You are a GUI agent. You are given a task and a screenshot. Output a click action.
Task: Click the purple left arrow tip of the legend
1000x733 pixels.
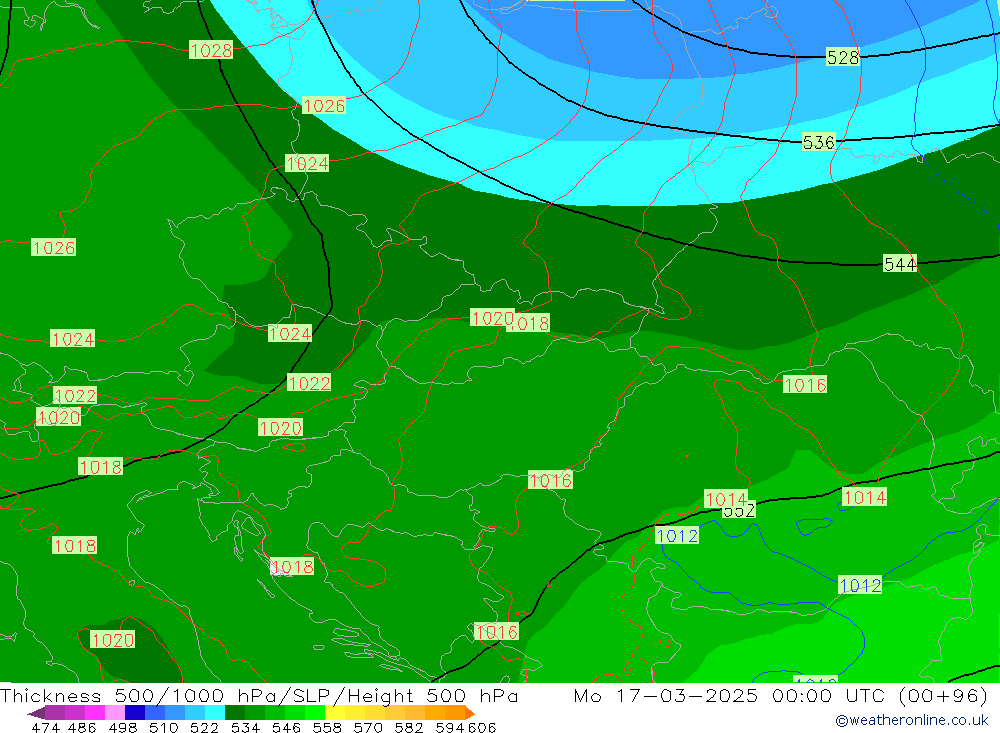[36, 713]
